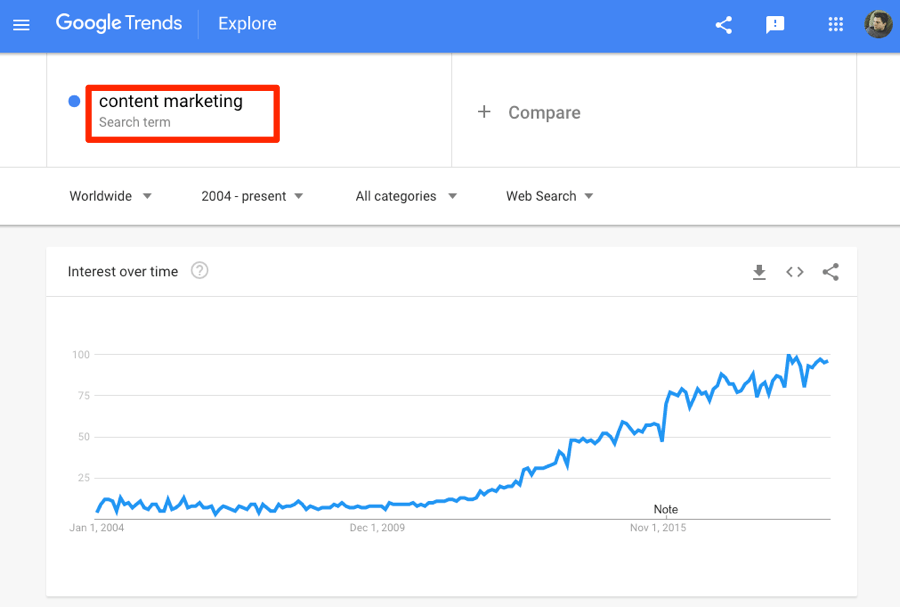The image size is (900, 607).
Task: Click the plus icon beside Compare
Action: [484, 111]
